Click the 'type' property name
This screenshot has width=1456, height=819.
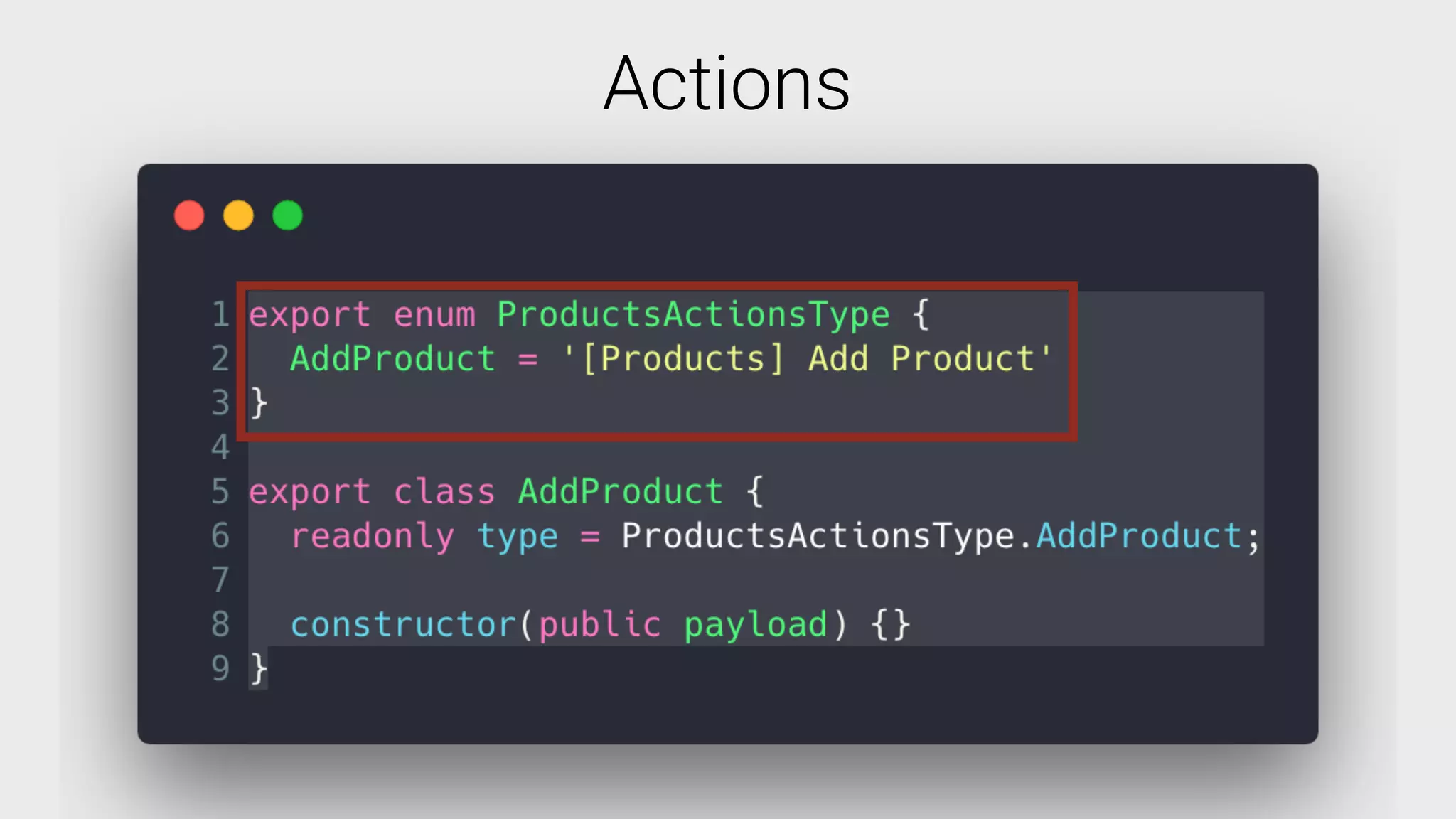coord(518,536)
